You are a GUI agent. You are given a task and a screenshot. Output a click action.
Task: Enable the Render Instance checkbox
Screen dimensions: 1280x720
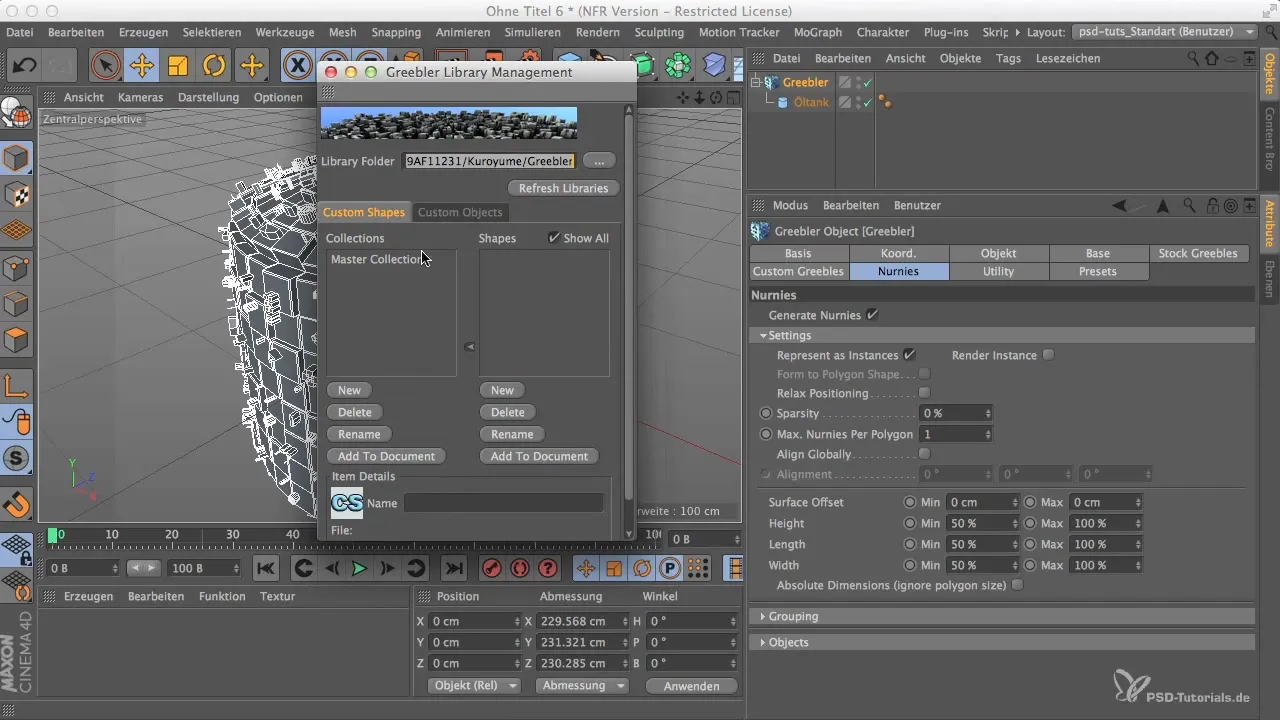pyautogui.click(x=1048, y=355)
